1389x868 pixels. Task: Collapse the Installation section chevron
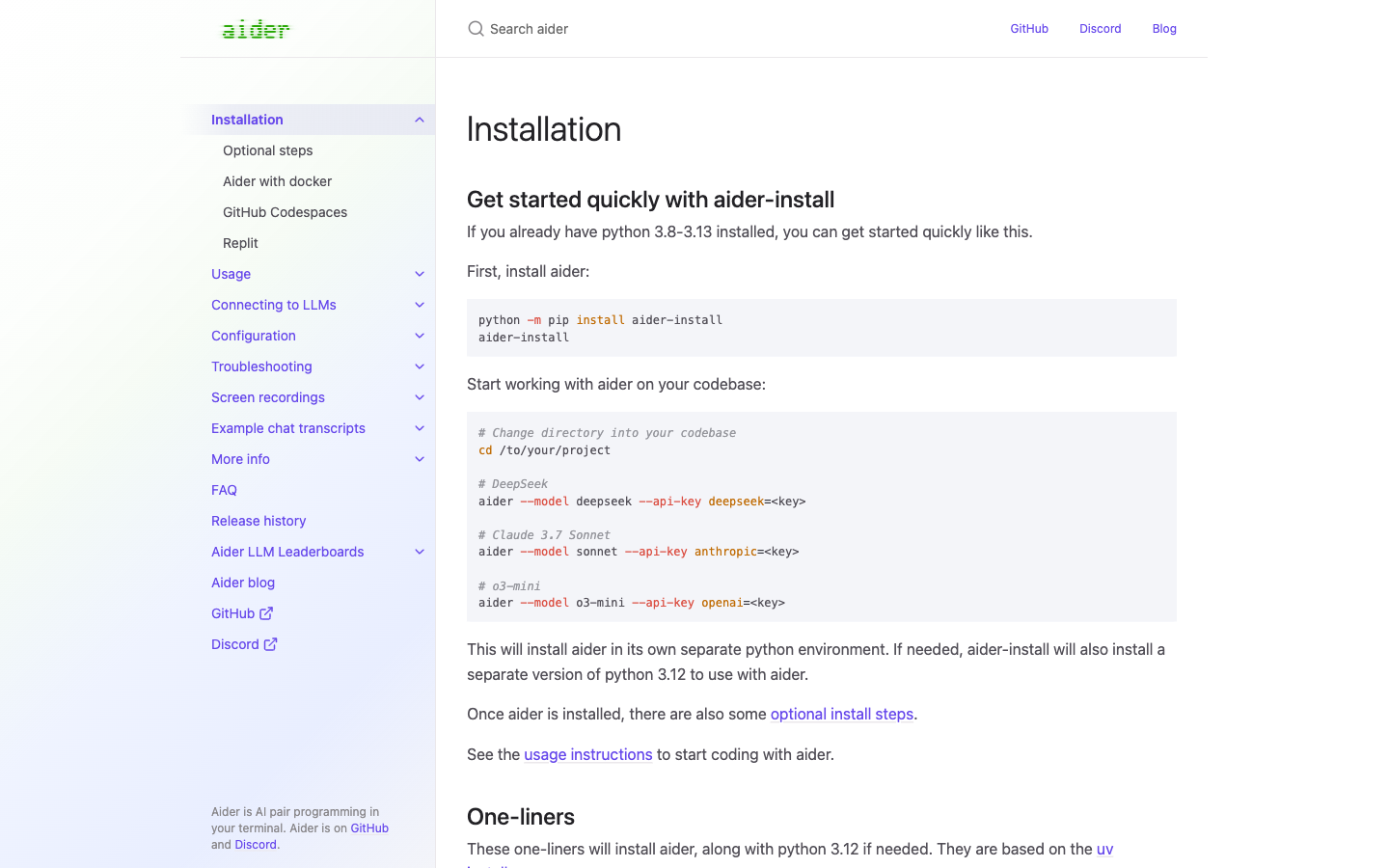pyautogui.click(x=420, y=120)
